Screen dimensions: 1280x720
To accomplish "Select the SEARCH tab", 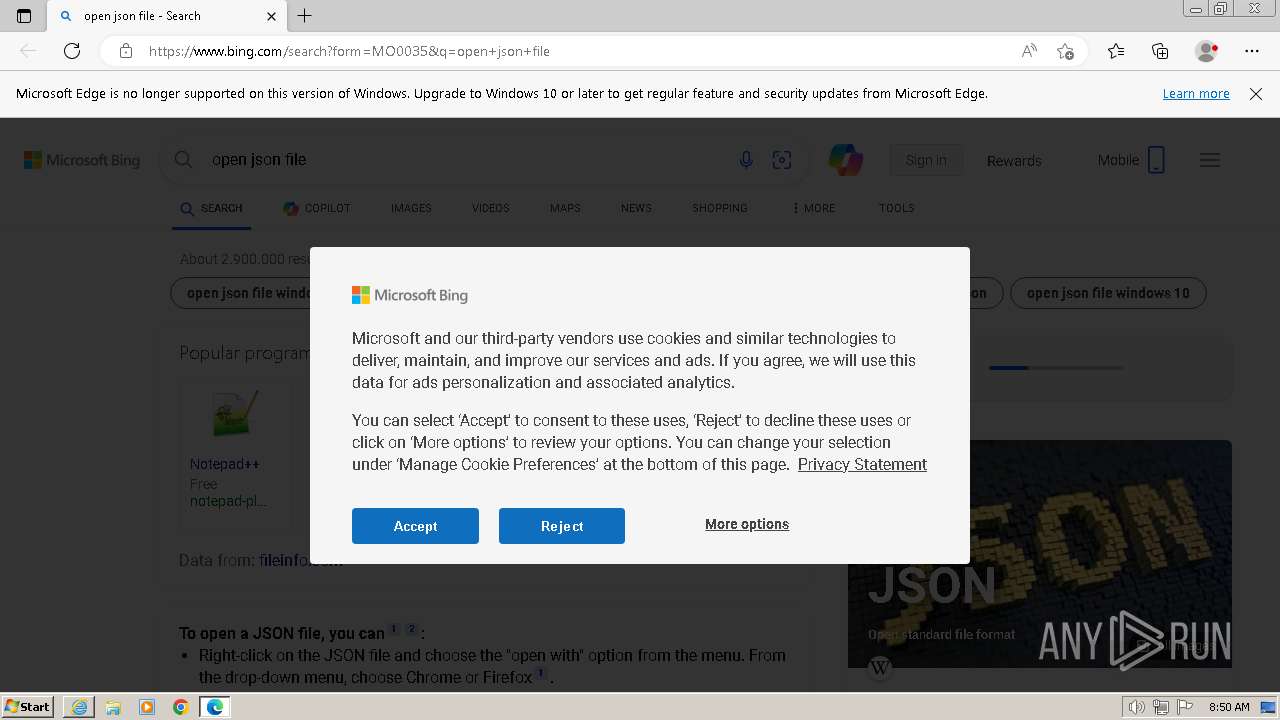I will coord(211,208).
